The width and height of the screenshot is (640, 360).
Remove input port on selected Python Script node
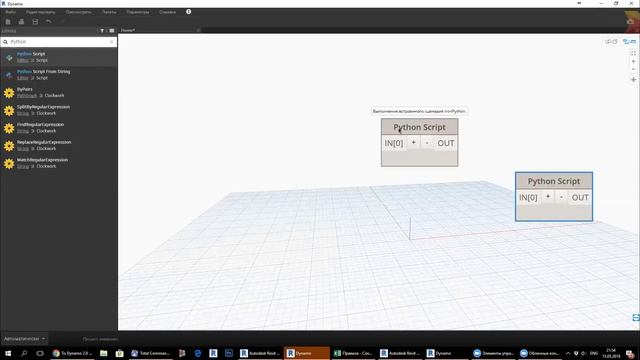click(561, 197)
